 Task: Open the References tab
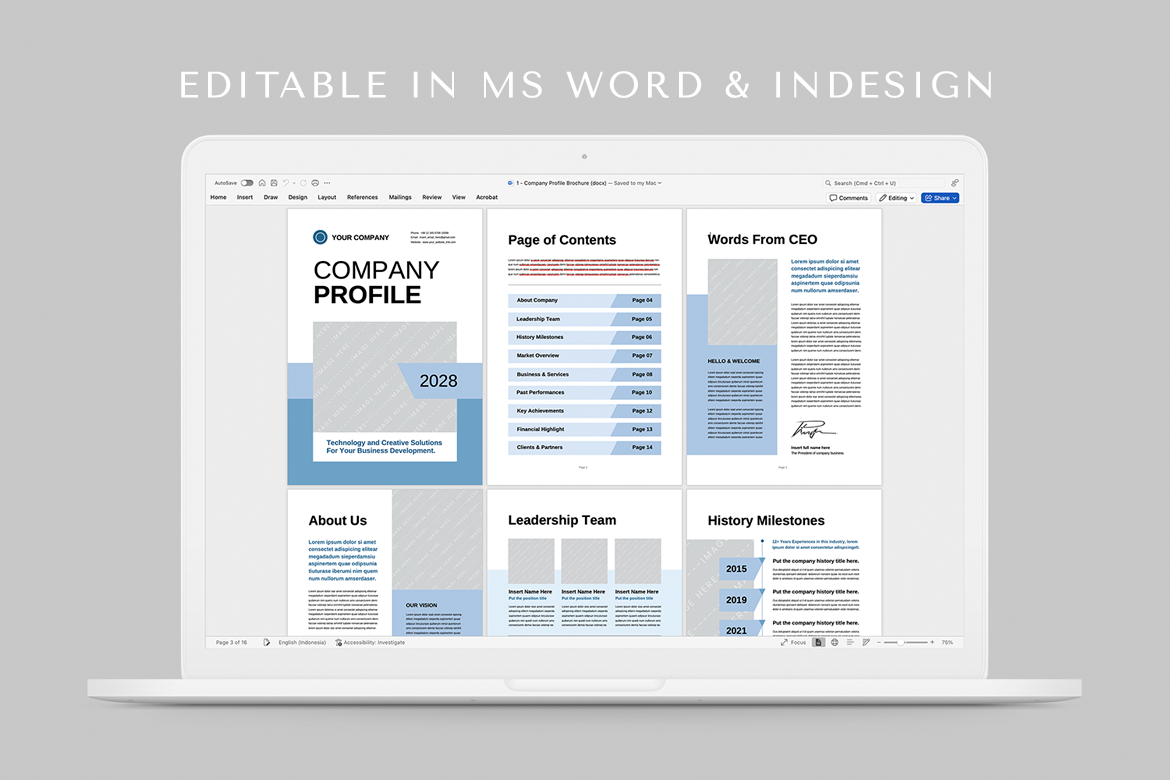tap(362, 198)
